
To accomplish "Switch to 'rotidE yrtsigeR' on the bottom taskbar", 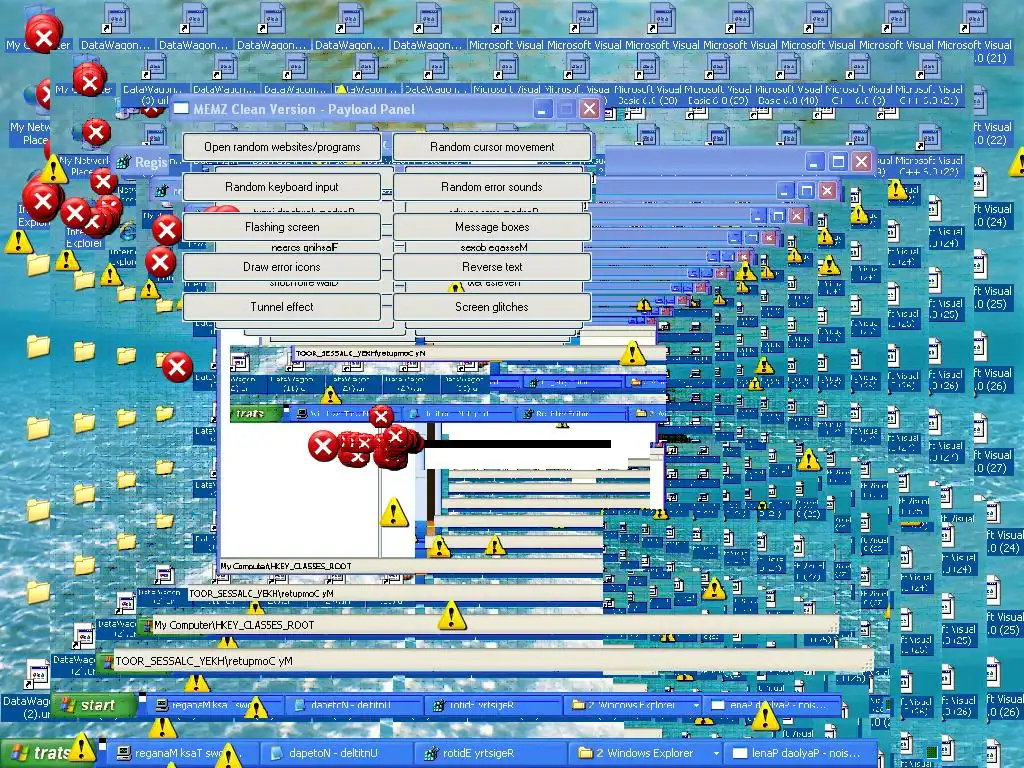I will point(492,753).
